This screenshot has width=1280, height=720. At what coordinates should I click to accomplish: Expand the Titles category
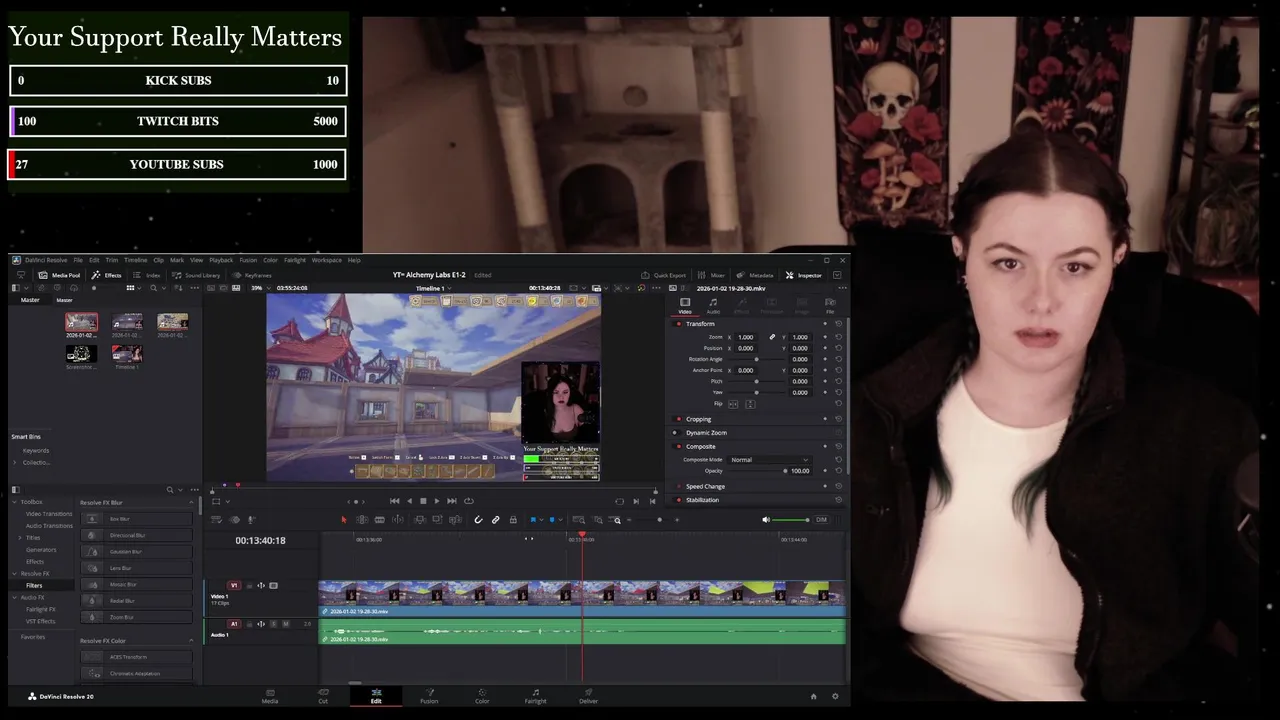click(x=20, y=538)
